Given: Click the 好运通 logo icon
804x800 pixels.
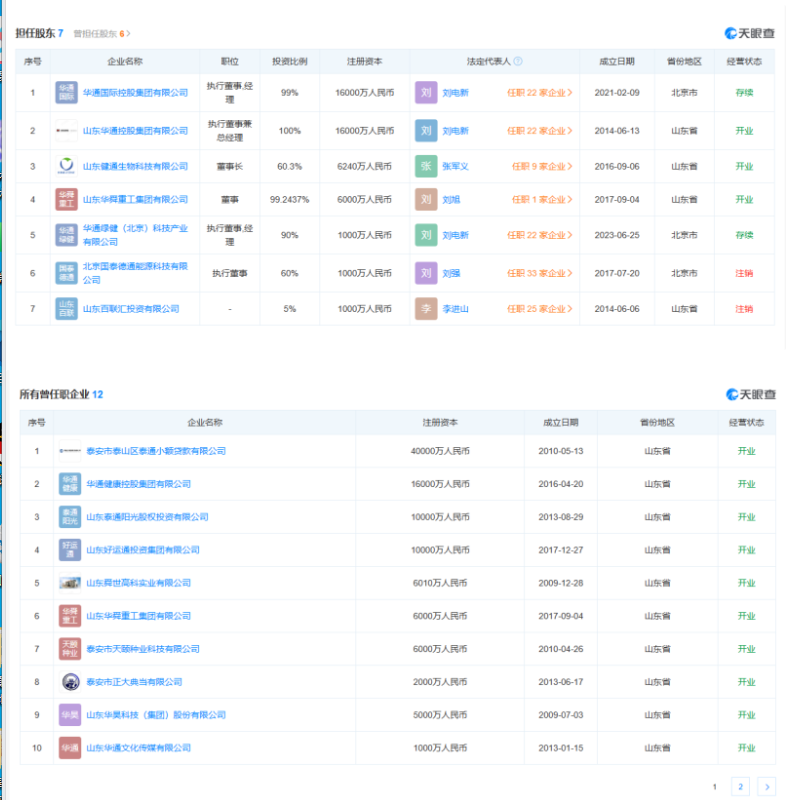Looking at the screenshot, I should (x=70, y=550).
